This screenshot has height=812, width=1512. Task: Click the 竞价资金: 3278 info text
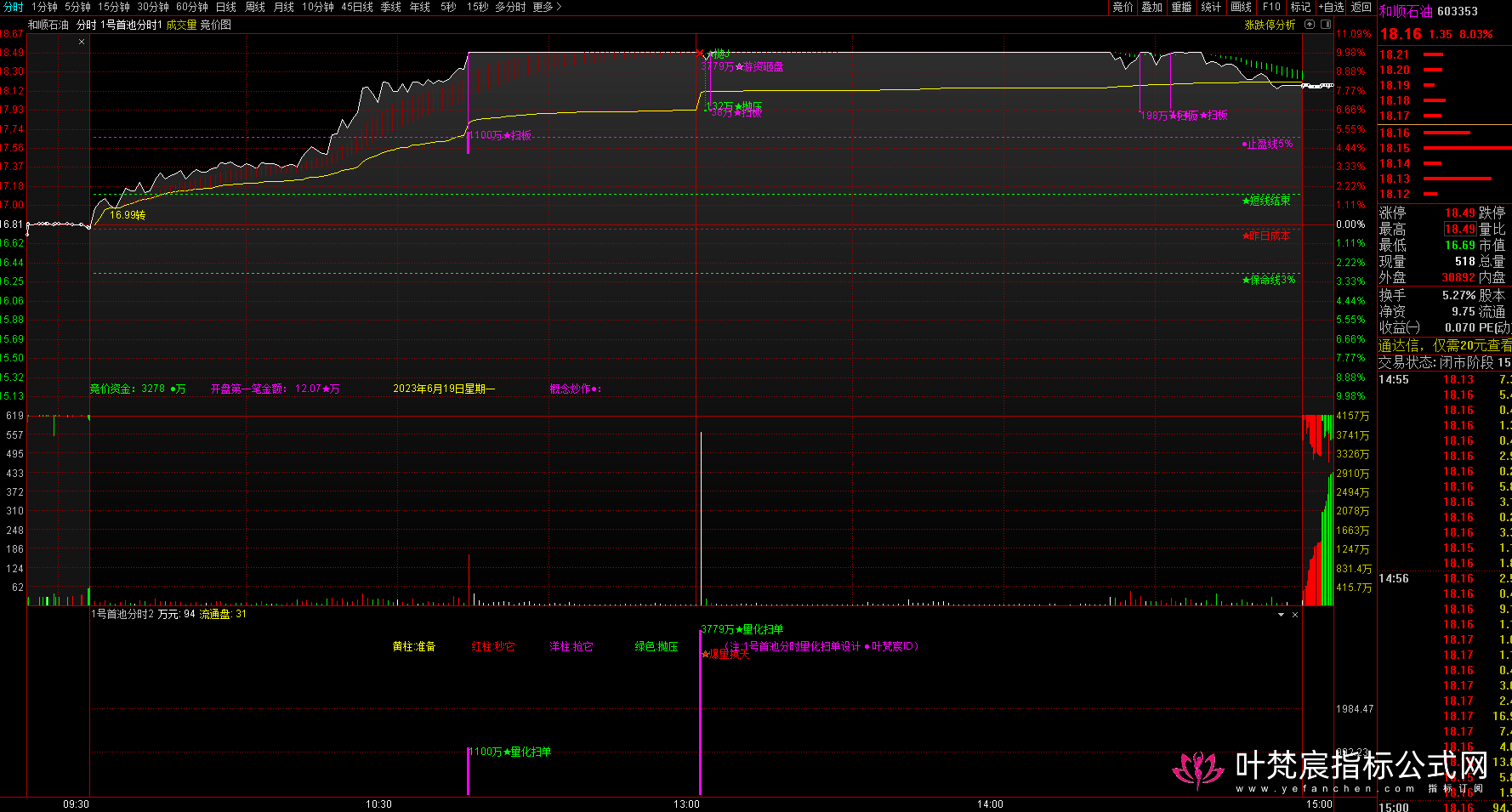[x=138, y=389]
